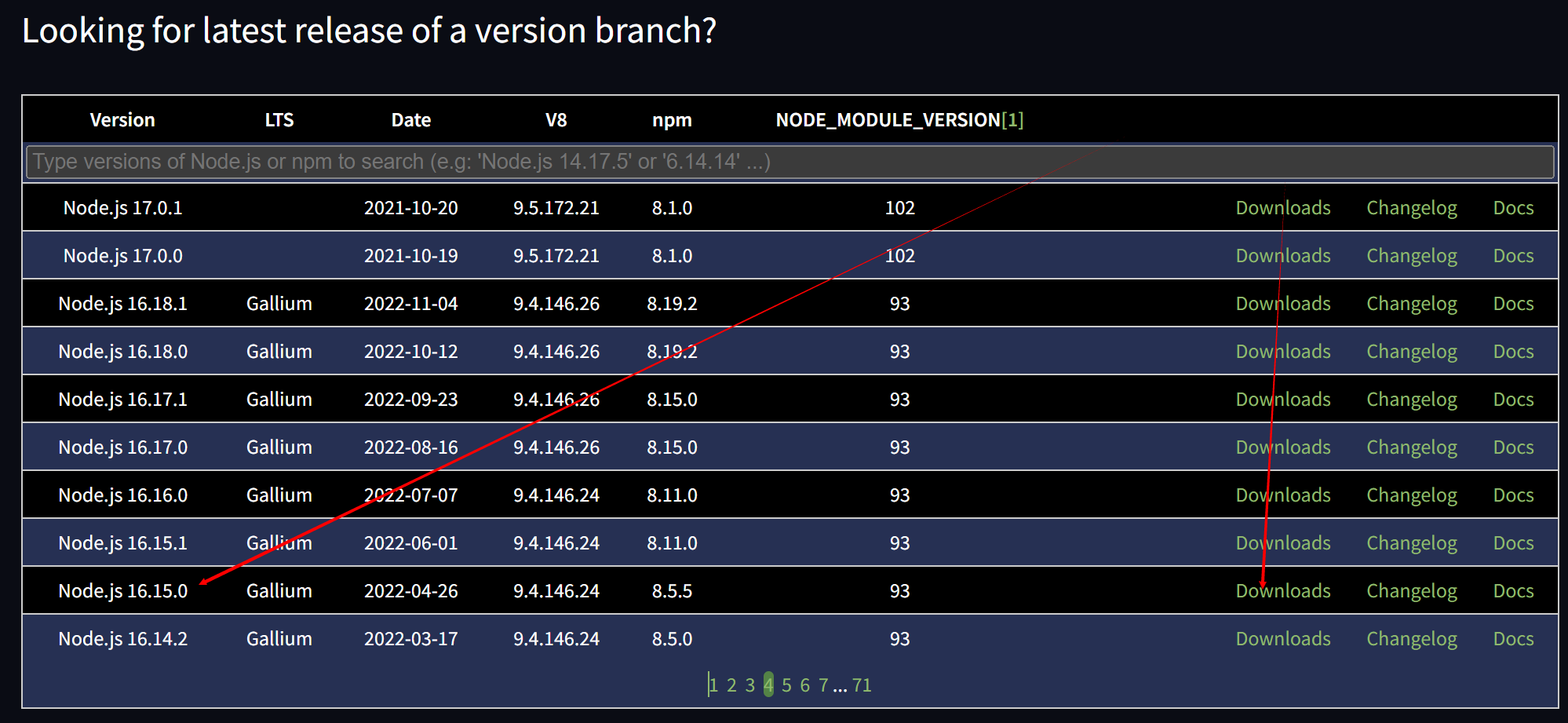Open Changelog for Node.js 17.0.1
The image size is (1568, 723).
[1412, 208]
